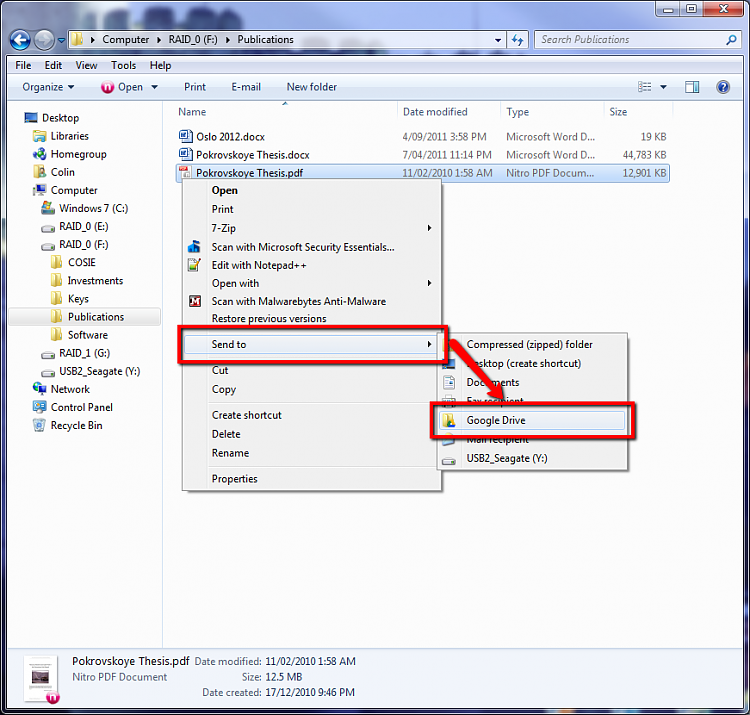750x715 pixels.
Task: Open the Tools menu
Action: [x=123, y=66]
